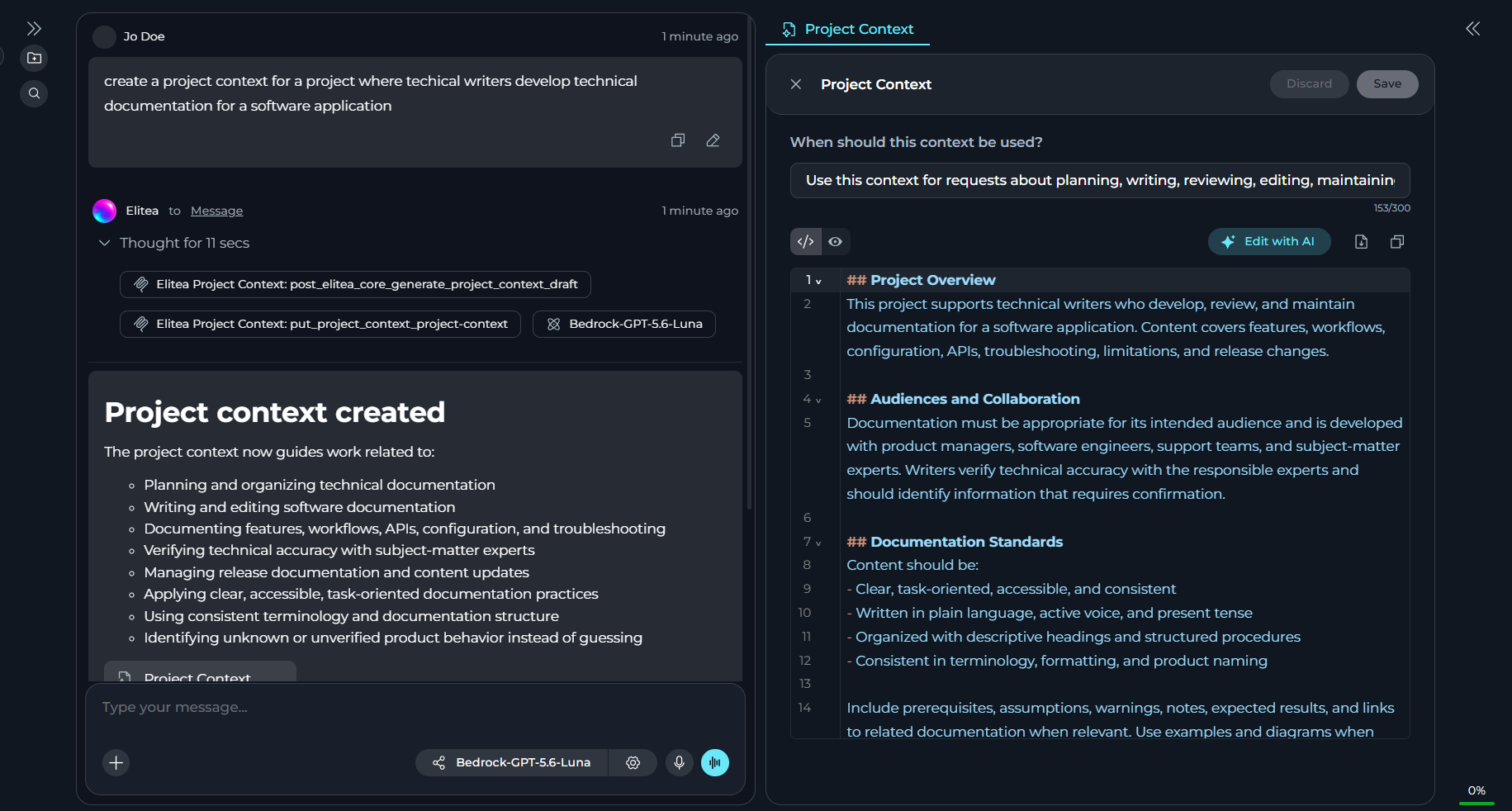Fold Documentation Standards section at line 7
Viewport: 1512px width, 811px height.
click(818, 543)
